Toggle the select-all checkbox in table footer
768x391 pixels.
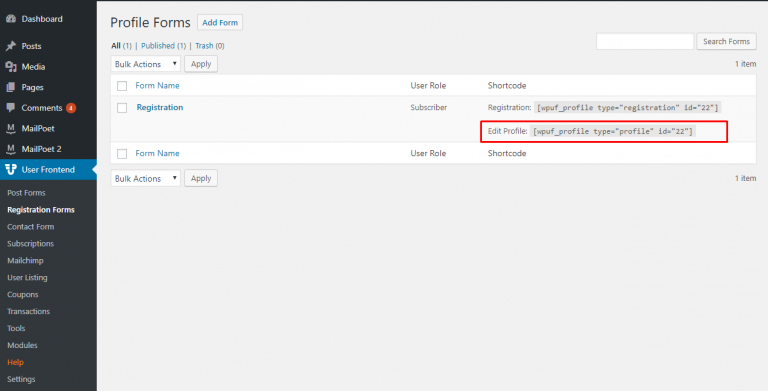pos(122,154)
